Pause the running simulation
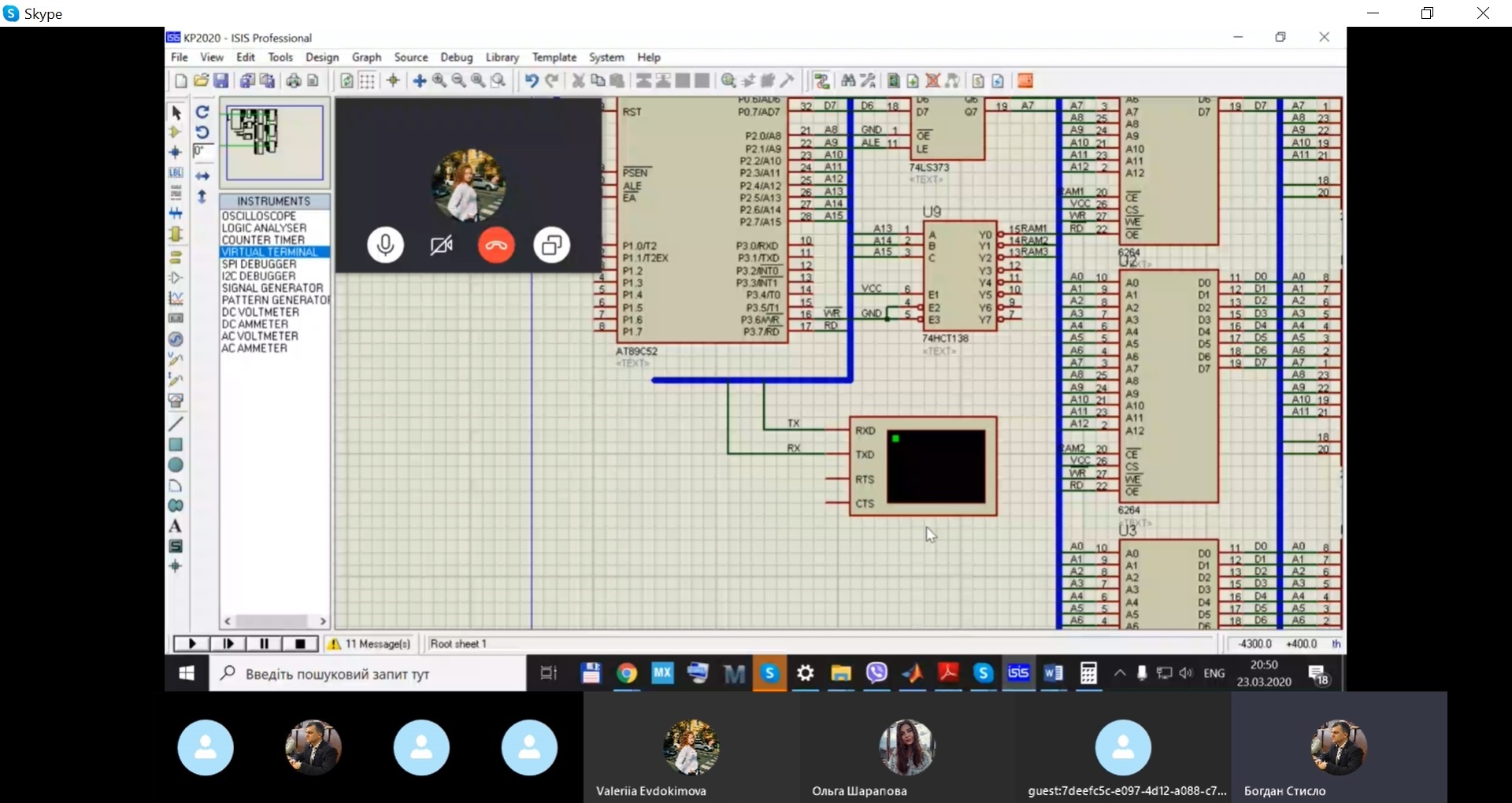The height and width of the screenshot is (803, 1512). (x=264, y=644)
